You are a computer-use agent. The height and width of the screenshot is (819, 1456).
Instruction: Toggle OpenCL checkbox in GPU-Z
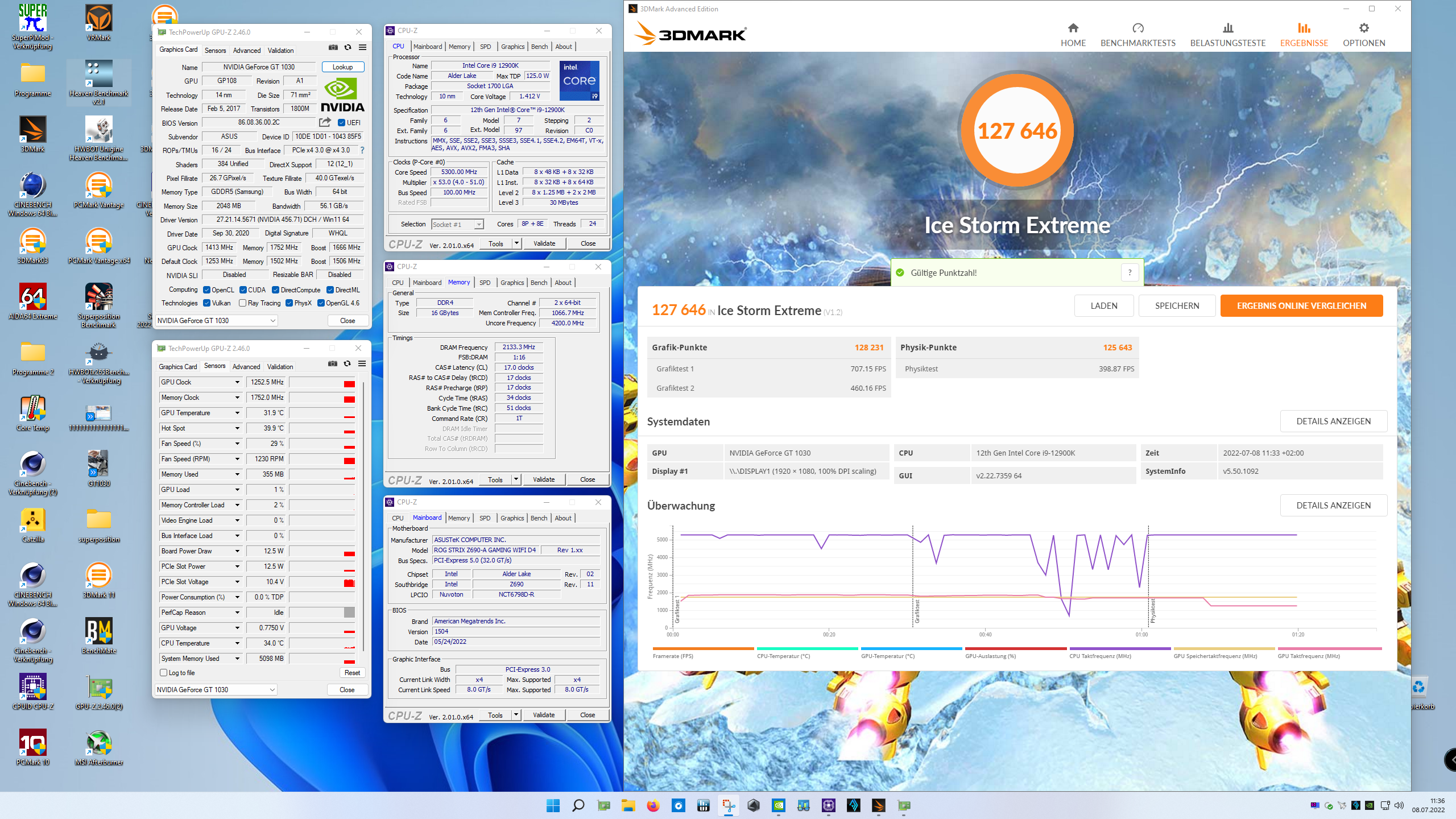(207, 289)
